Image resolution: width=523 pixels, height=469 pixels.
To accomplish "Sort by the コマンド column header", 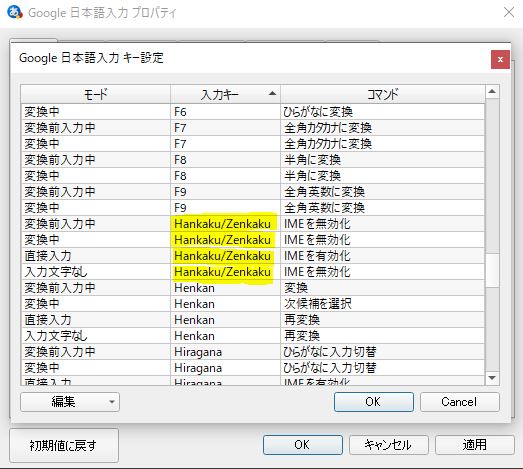I will click(383, 94).
